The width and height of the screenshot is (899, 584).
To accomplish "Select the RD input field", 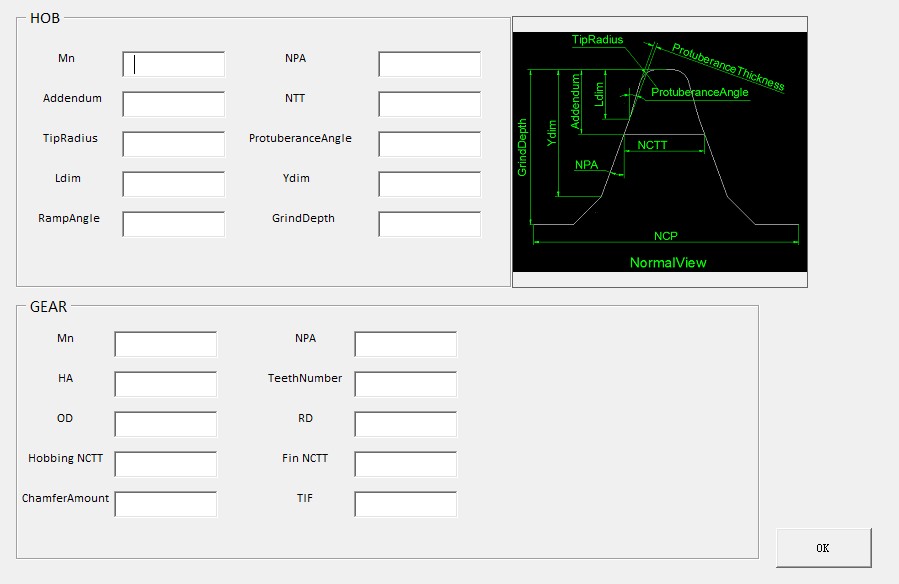I will point(405,424).
